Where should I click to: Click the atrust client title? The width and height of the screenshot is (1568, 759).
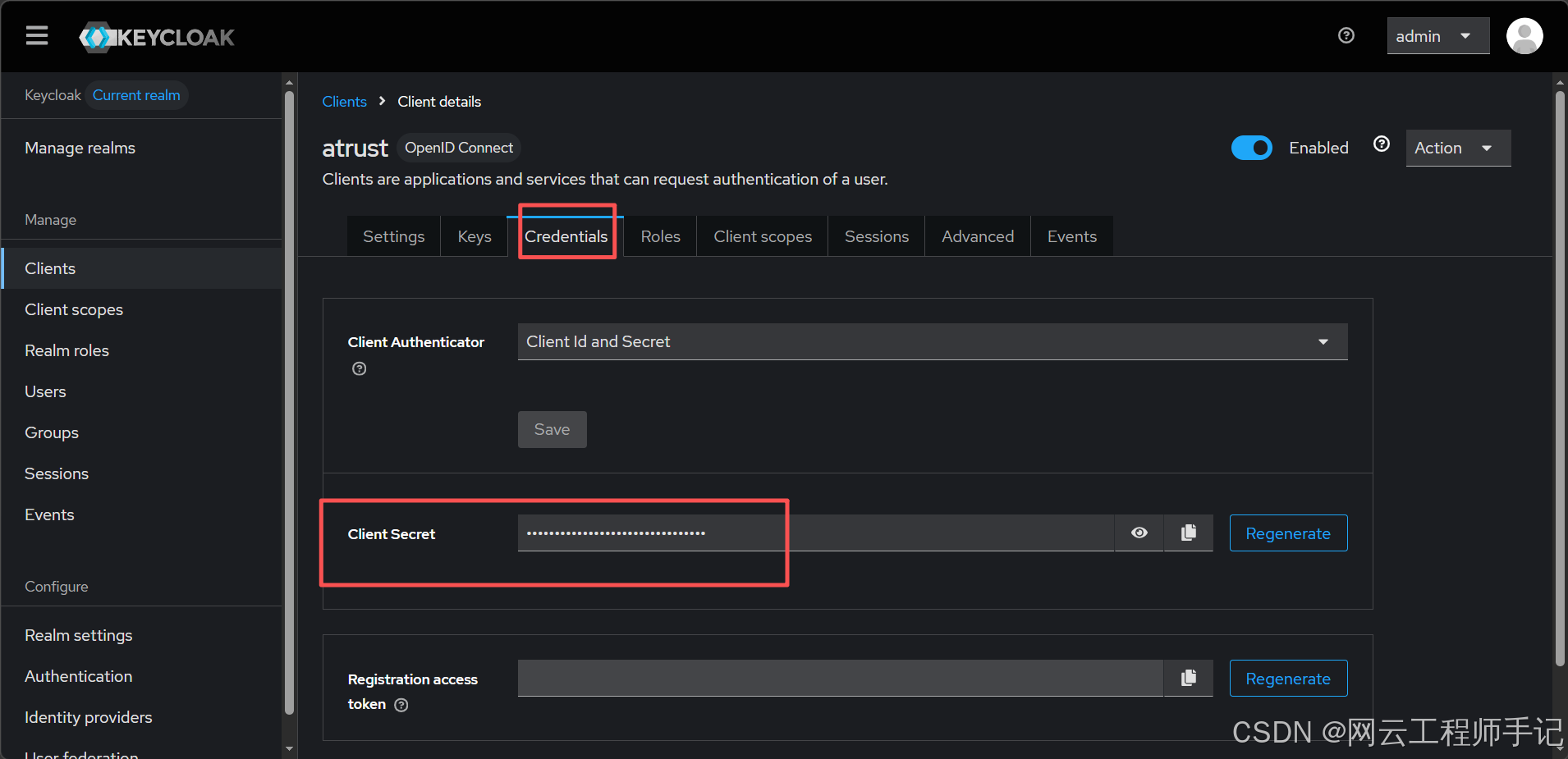[x=355, y=148]
